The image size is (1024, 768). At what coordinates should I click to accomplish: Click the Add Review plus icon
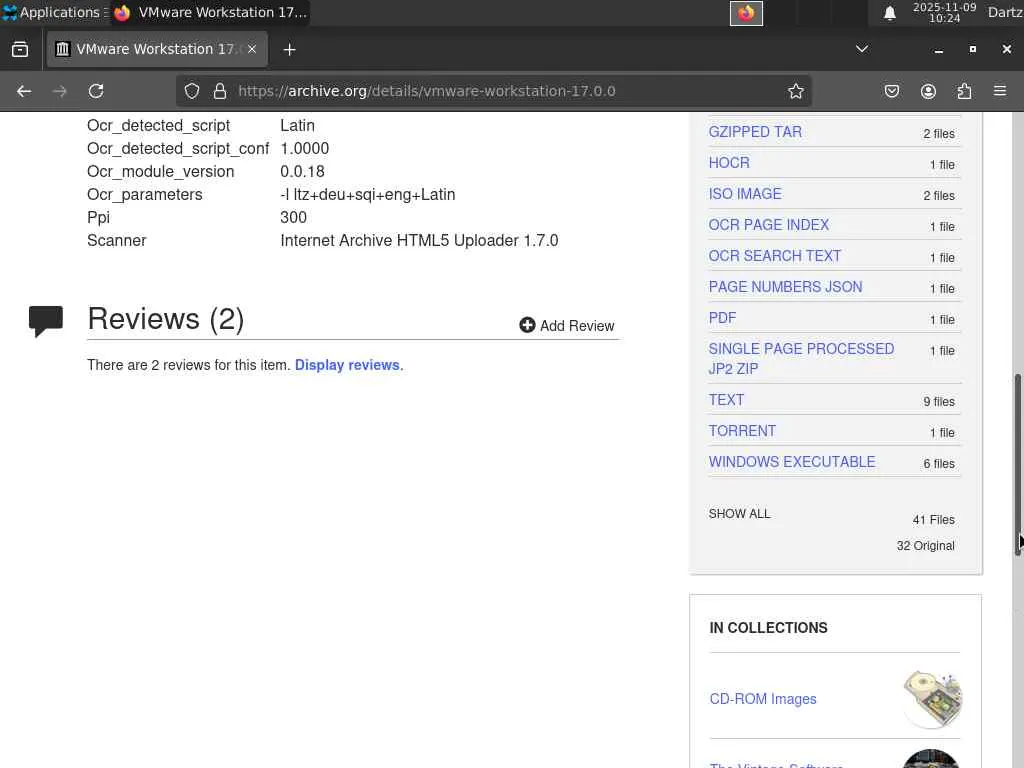(x=527, y=325)
